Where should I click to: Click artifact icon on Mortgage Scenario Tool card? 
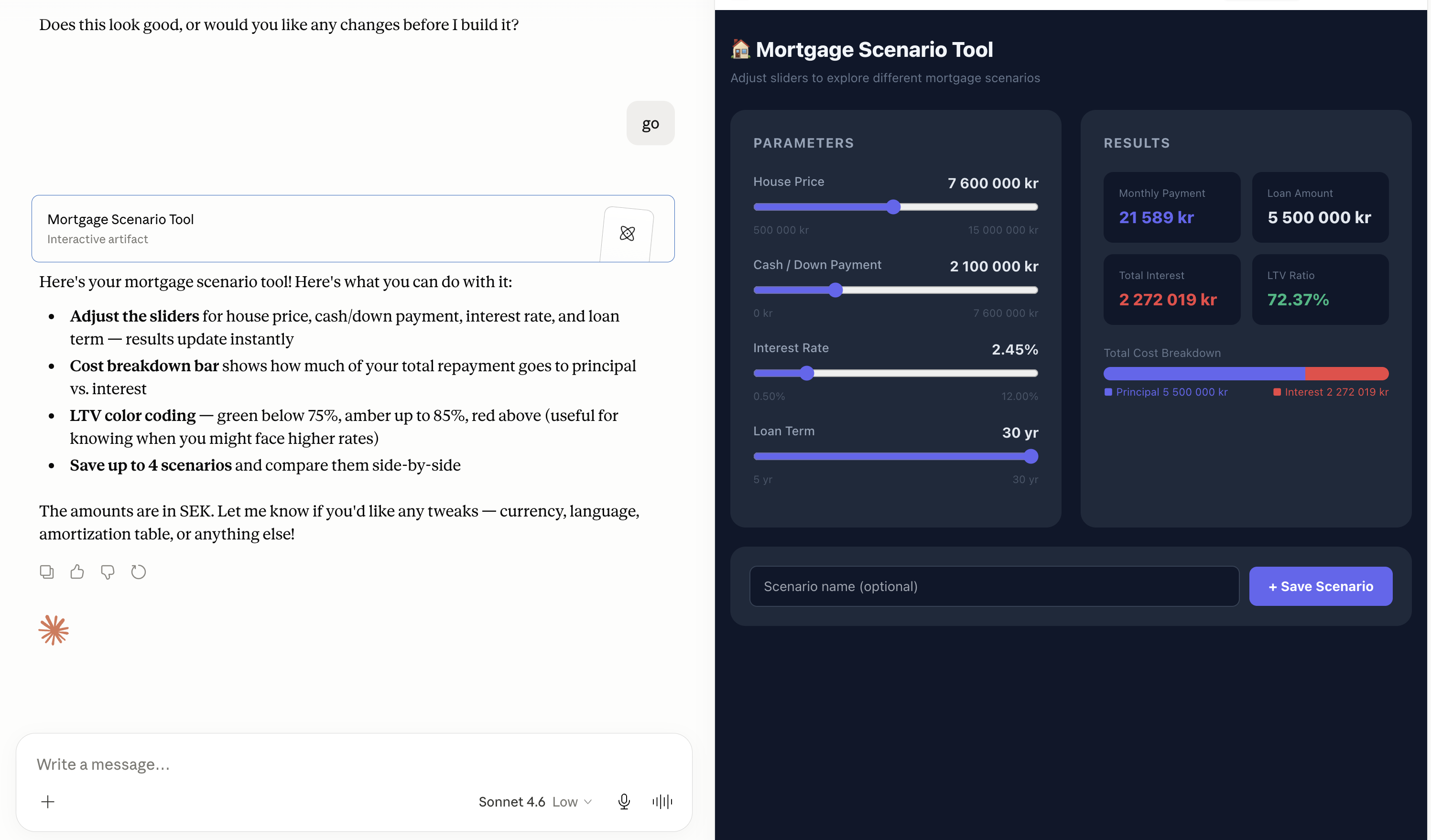[x=627, y=233]
